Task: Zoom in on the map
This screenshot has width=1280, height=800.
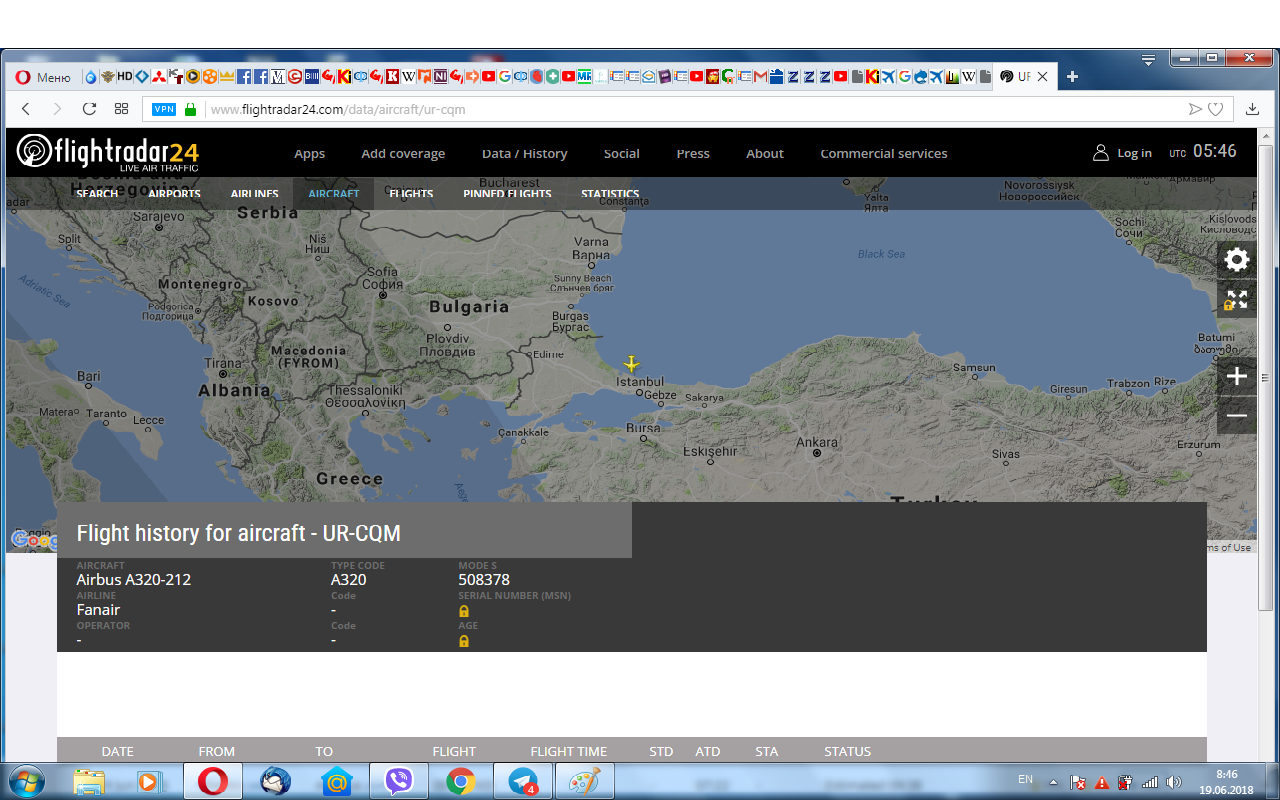Action: 1237,376
